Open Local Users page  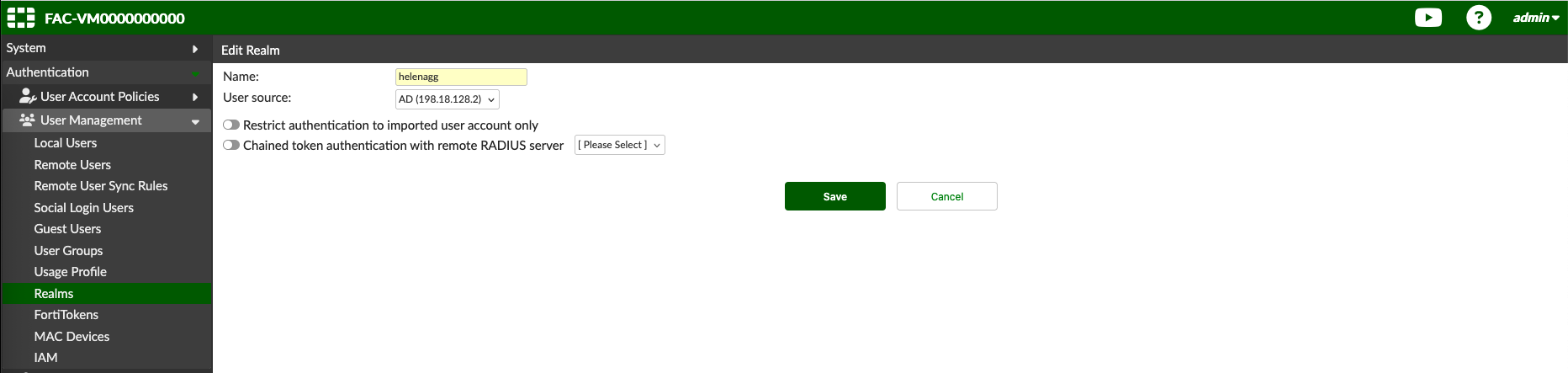(66, 143)
